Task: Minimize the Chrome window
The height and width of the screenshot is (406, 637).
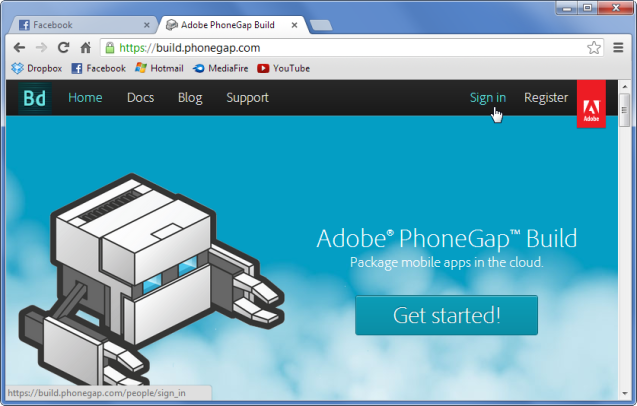Action: [567, 8]
